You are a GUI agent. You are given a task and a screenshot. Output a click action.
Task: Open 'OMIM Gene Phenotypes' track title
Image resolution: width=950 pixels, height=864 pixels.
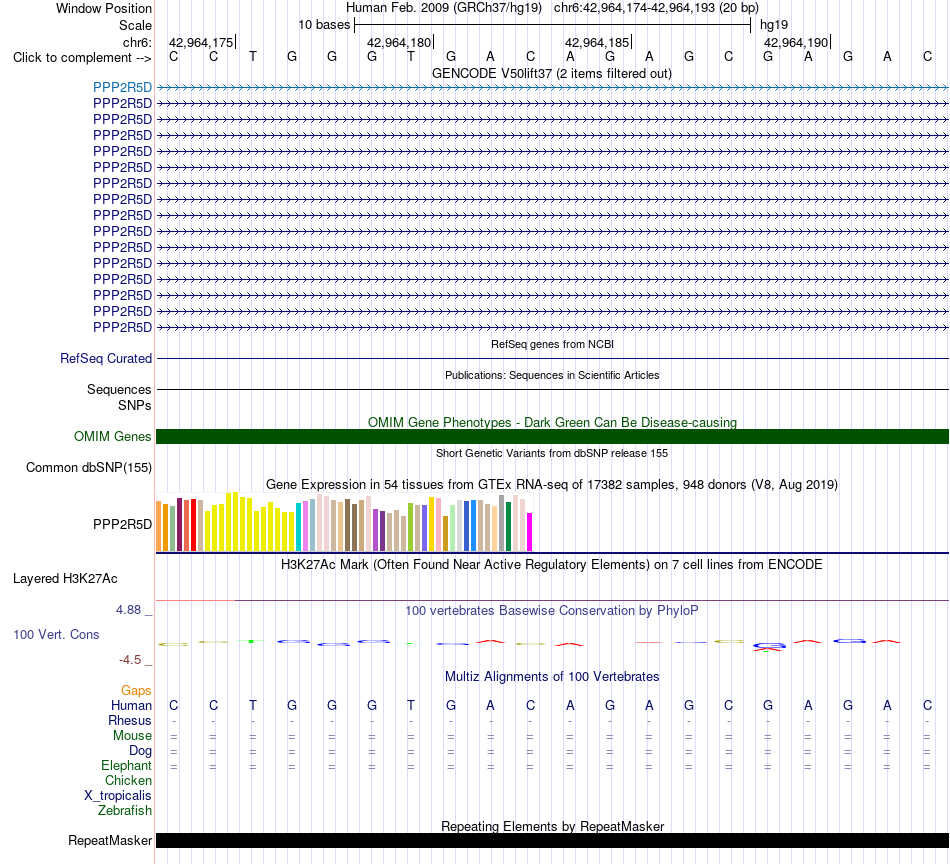pos(552,422)
